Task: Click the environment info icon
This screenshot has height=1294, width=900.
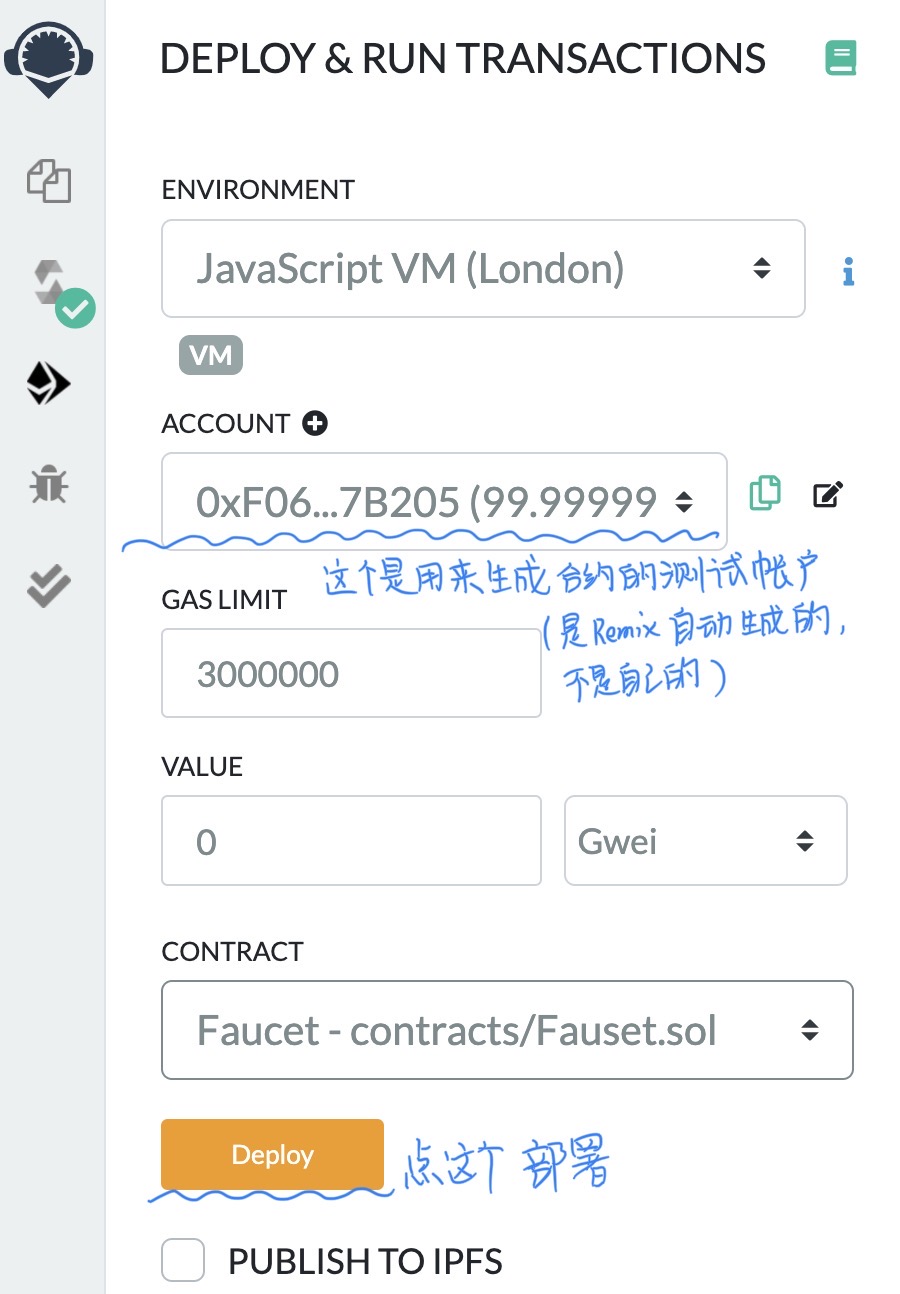Action: coord(848,270)
